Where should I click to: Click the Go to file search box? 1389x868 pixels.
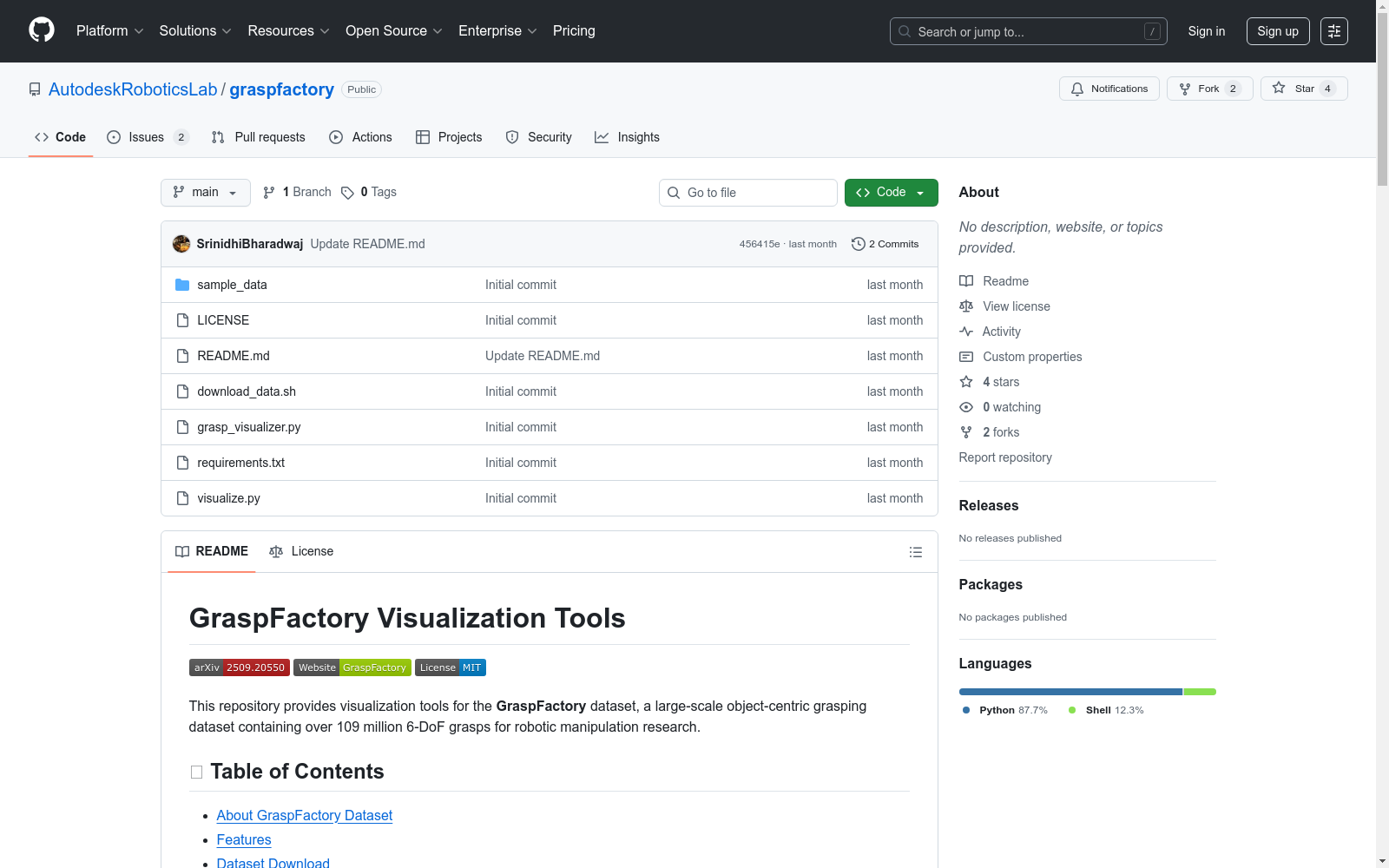(748, 193)
